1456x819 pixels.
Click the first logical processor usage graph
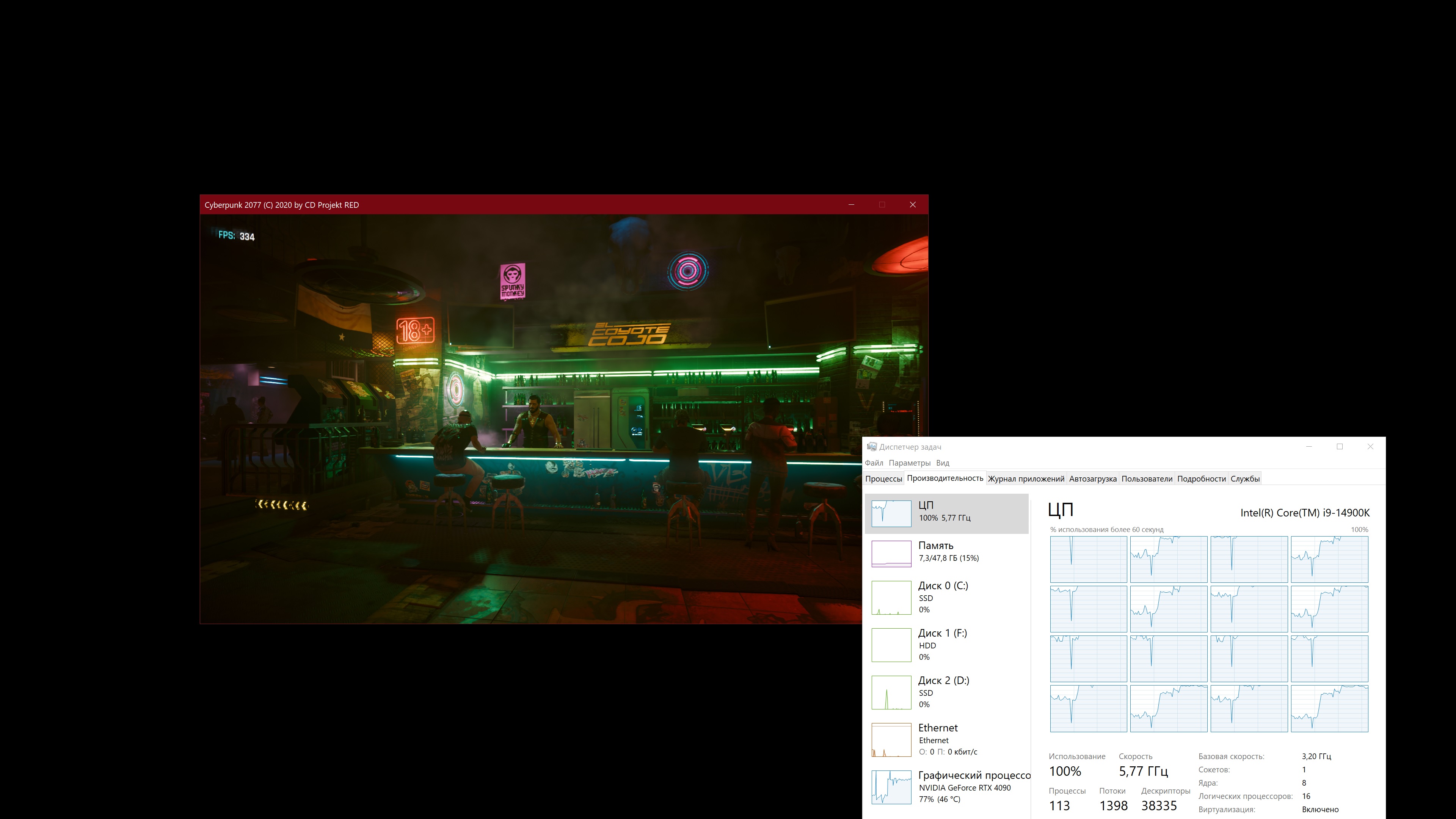(x=1088, y=559)
